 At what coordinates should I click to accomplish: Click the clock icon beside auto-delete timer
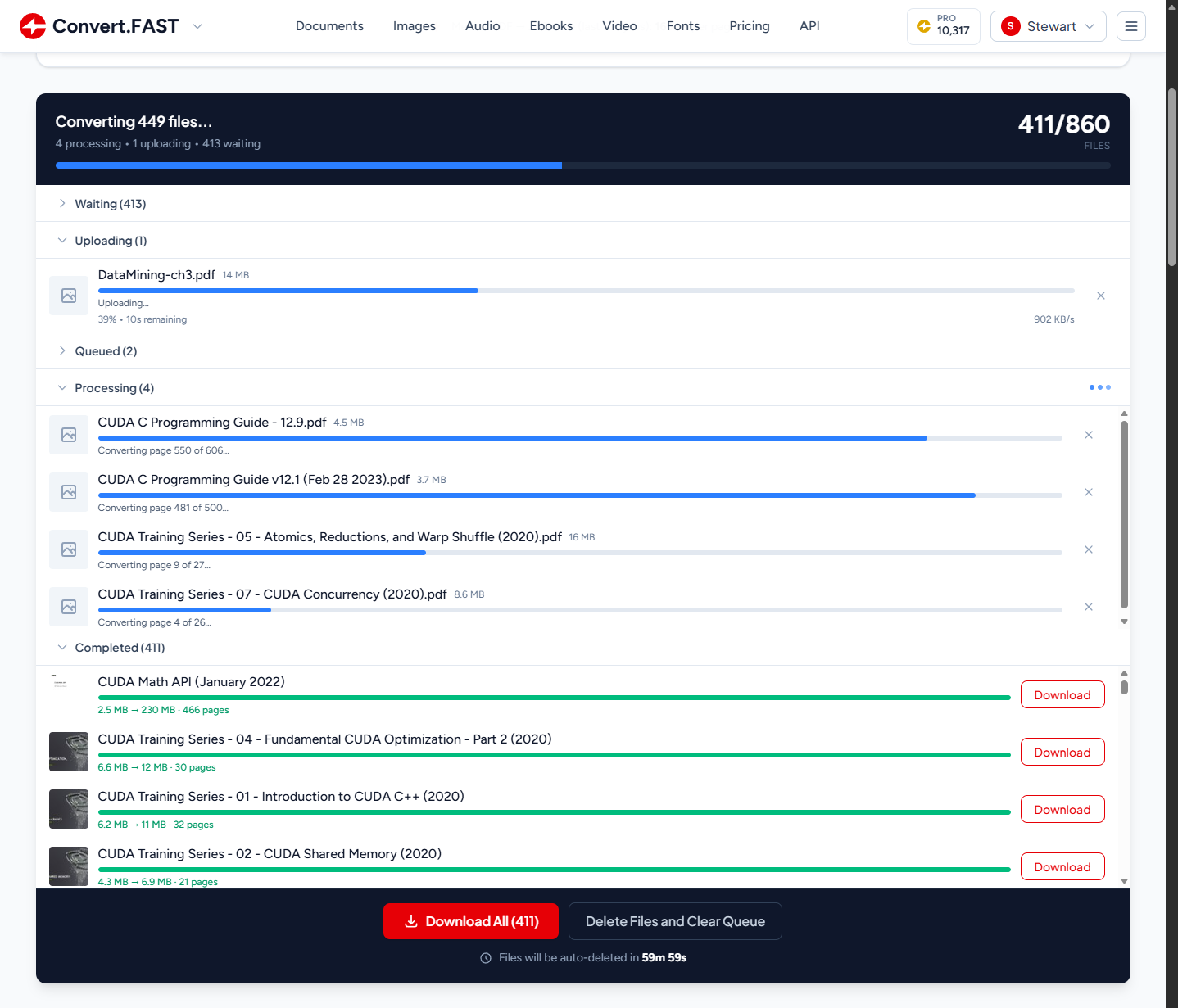coord(485,957)
